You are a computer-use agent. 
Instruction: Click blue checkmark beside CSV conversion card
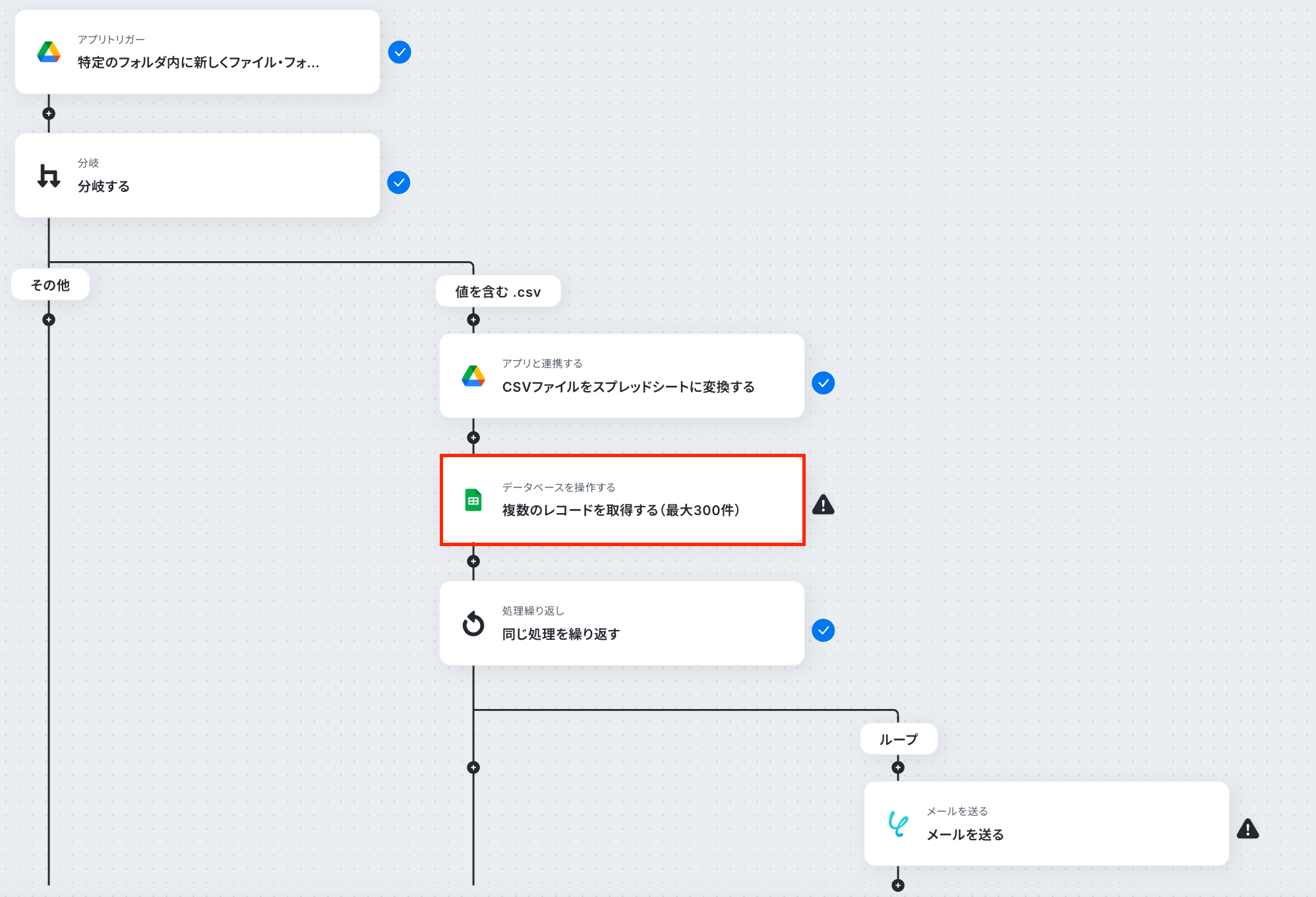click(823, 383)
